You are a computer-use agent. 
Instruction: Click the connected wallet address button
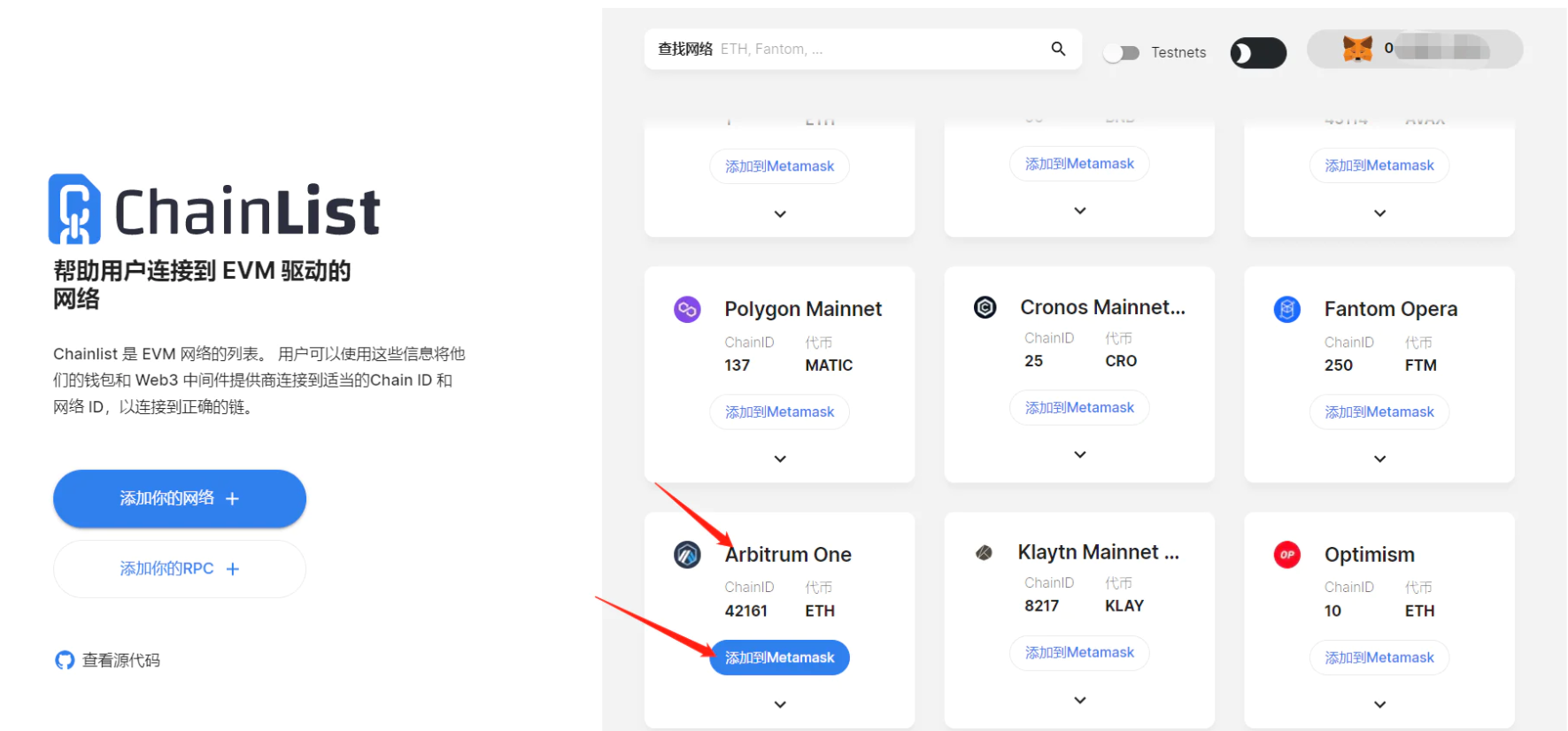click(1415, 49)
